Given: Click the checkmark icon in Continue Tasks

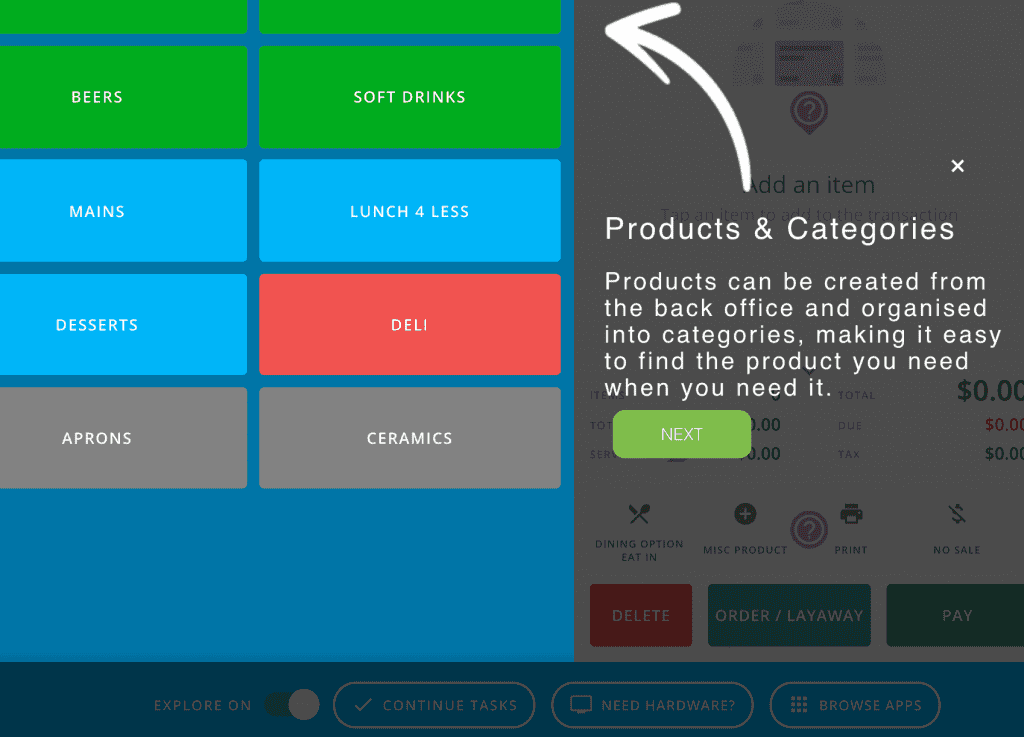Looking at the screenshot, I should coord(364,705).
